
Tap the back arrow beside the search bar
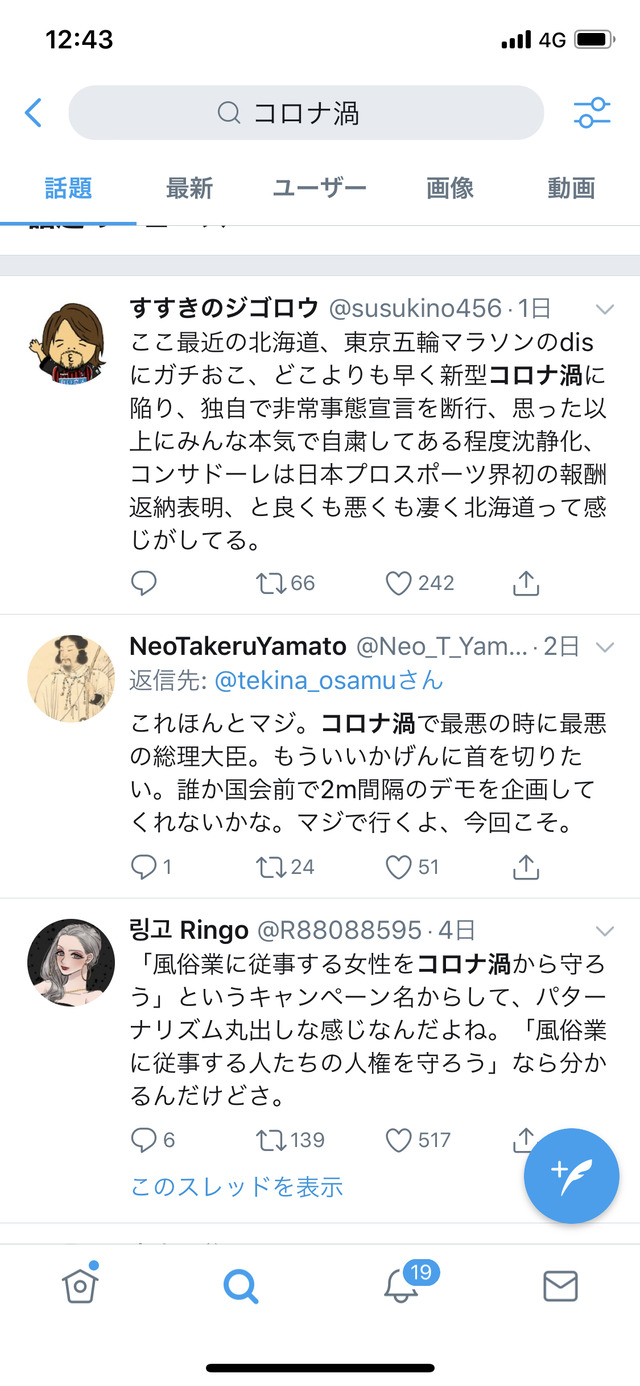point(33,113)
